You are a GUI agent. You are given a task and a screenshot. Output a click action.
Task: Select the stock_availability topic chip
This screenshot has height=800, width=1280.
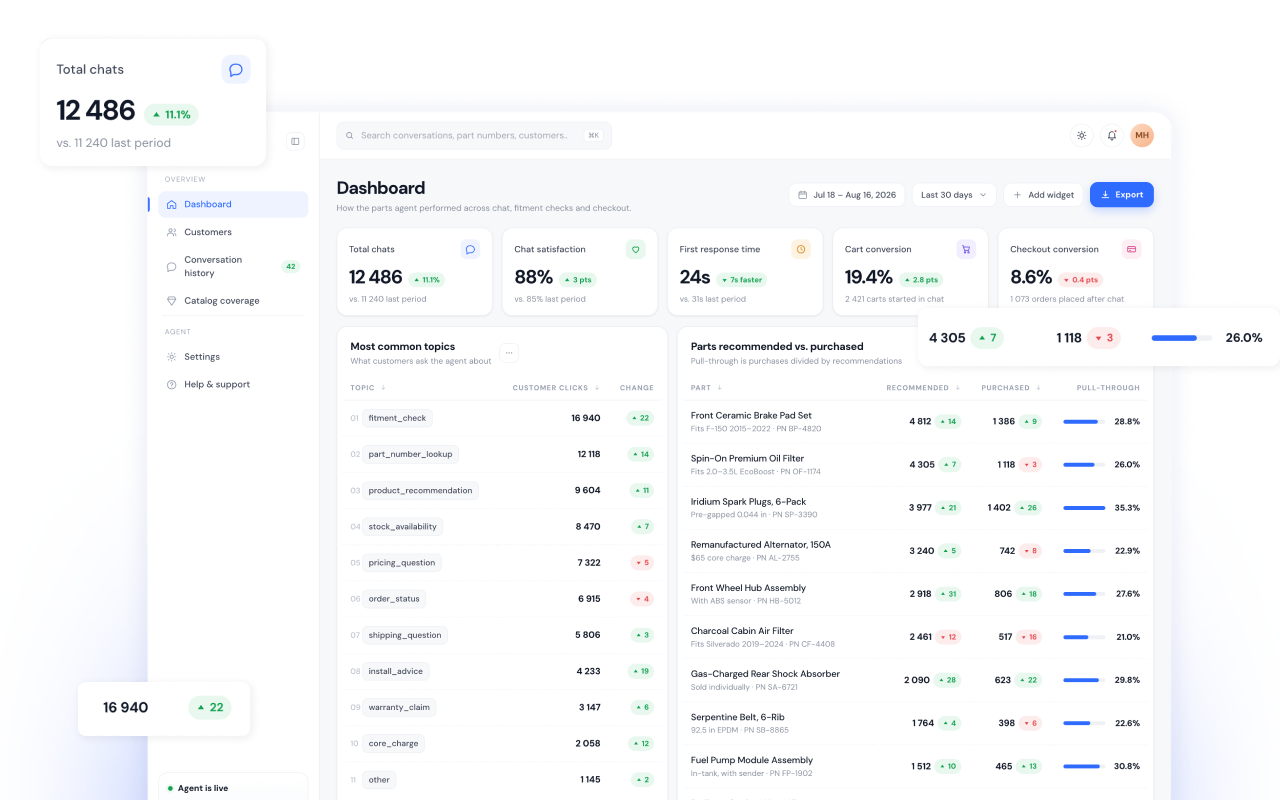click(x=403, y=527)
